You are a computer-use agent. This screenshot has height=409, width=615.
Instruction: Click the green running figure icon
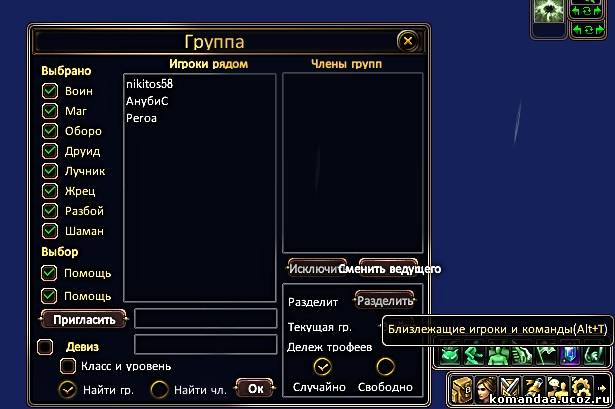coord(475,356)
